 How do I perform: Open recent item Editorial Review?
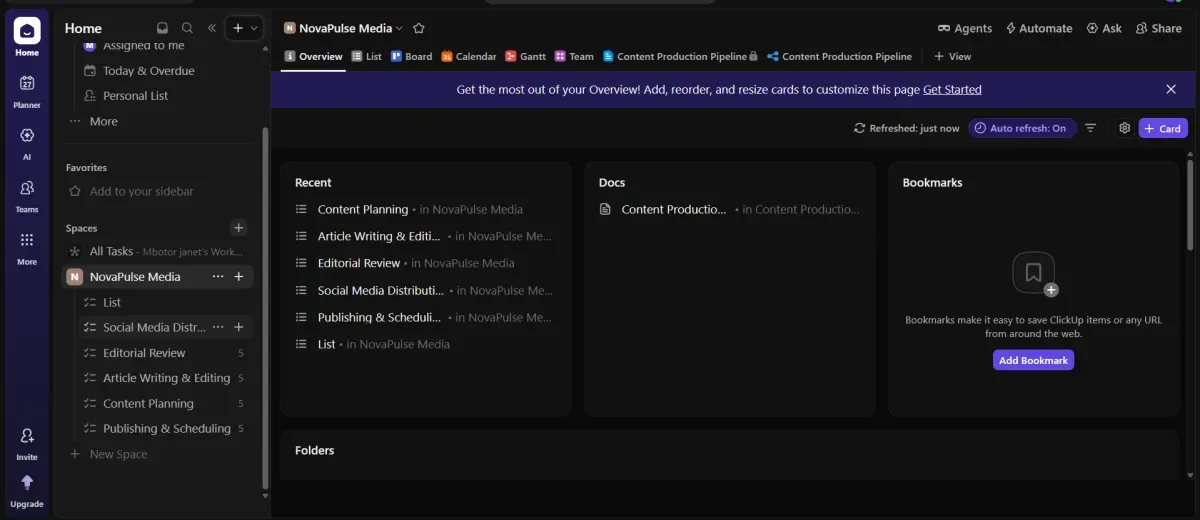pyautogui.click(x=359, y=263)
